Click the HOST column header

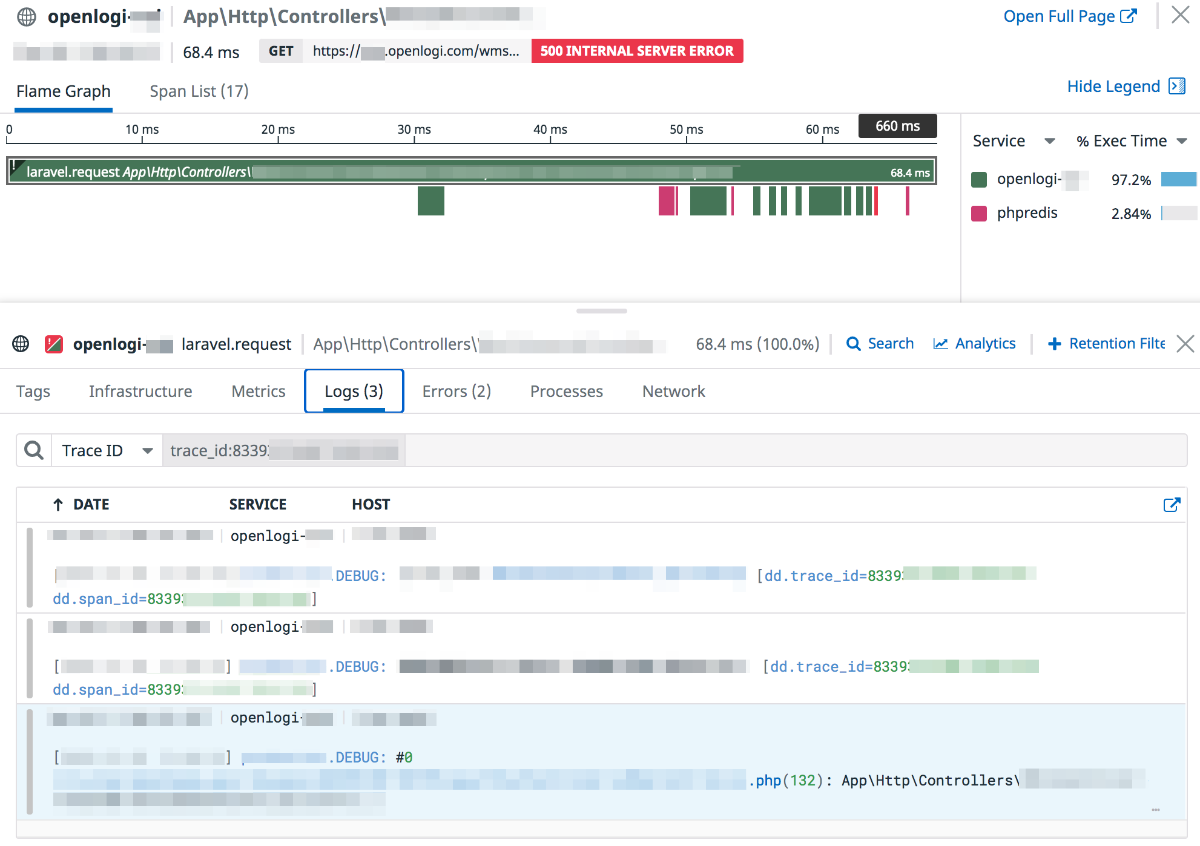(x=371, y=504)
